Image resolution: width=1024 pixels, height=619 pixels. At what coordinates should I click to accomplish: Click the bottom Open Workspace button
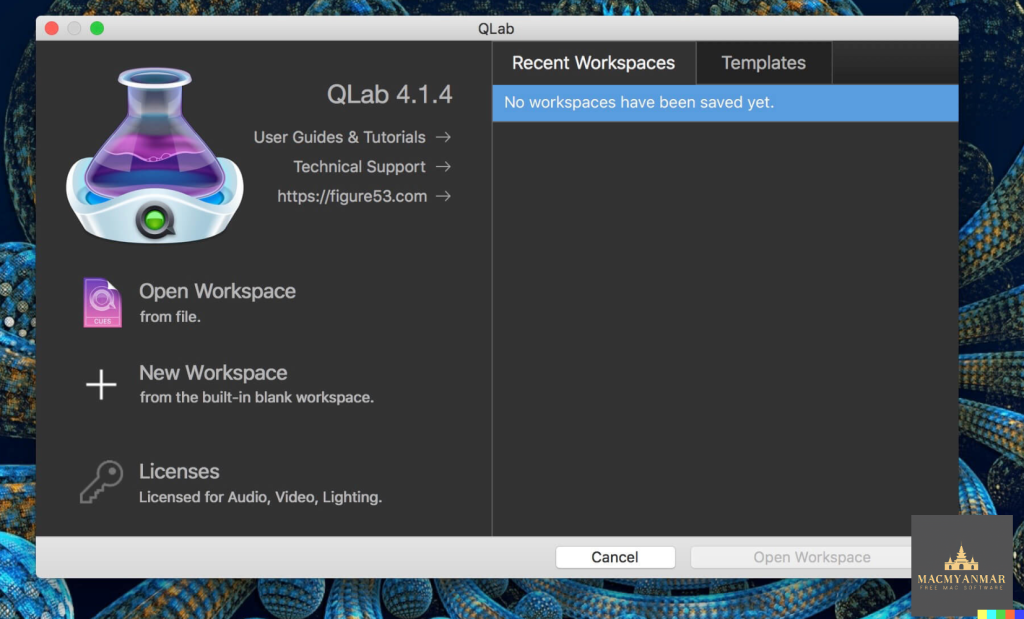point(812,557)
